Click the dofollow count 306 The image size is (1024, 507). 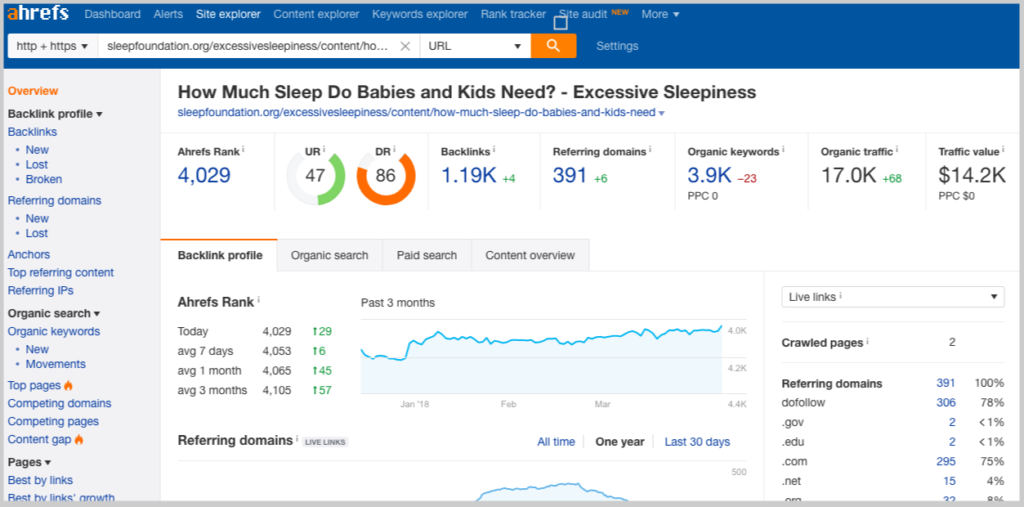coord(946,402)
